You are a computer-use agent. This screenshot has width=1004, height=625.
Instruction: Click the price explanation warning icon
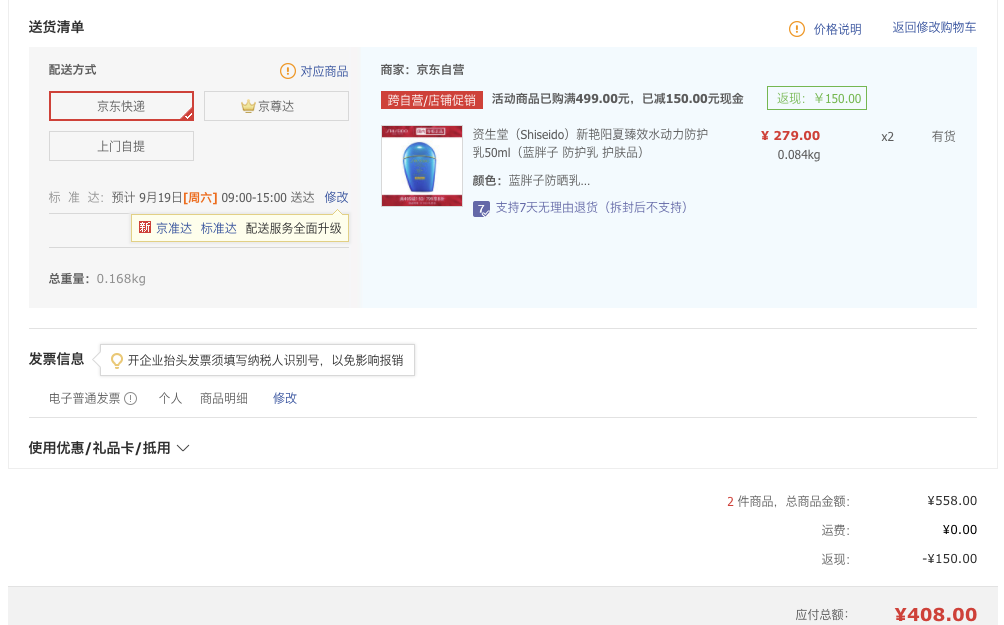coord(797,29)
